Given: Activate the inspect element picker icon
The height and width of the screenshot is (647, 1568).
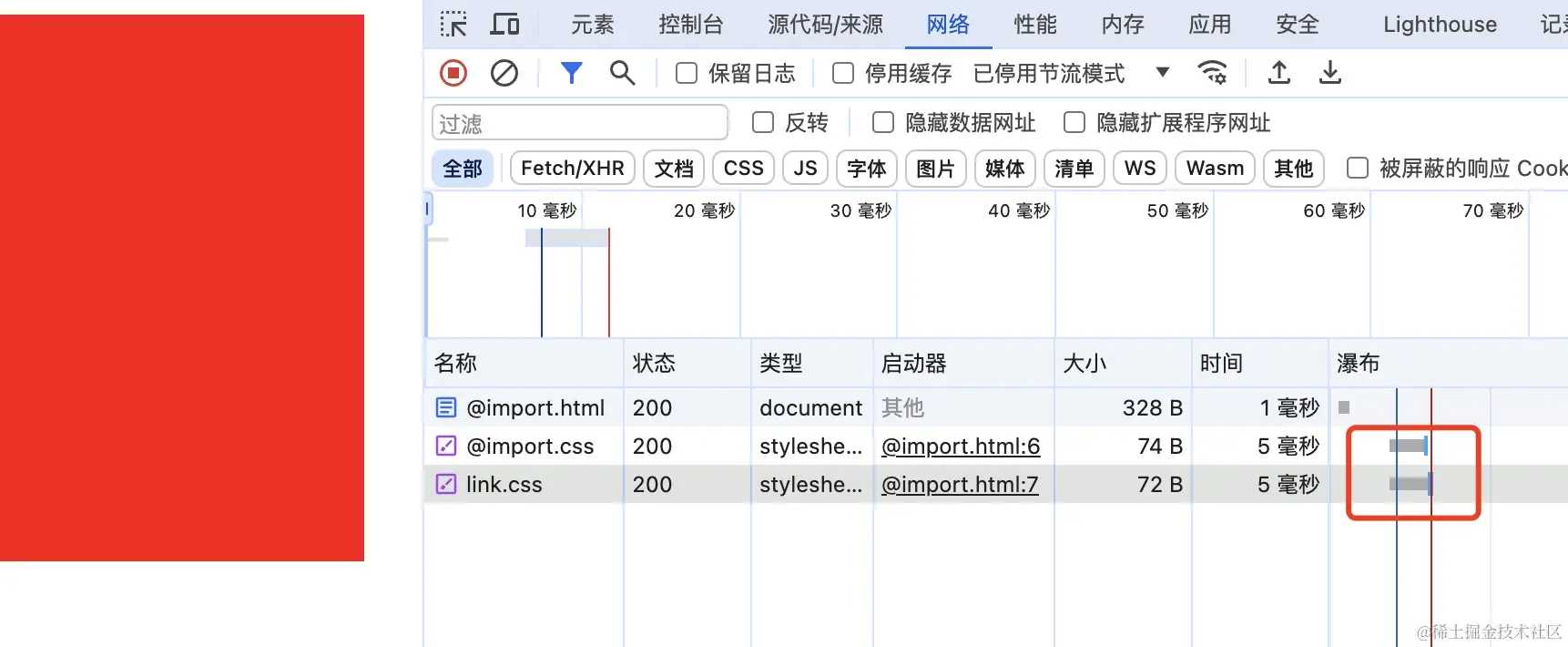Looking at the screenshot, I should 453,24.
